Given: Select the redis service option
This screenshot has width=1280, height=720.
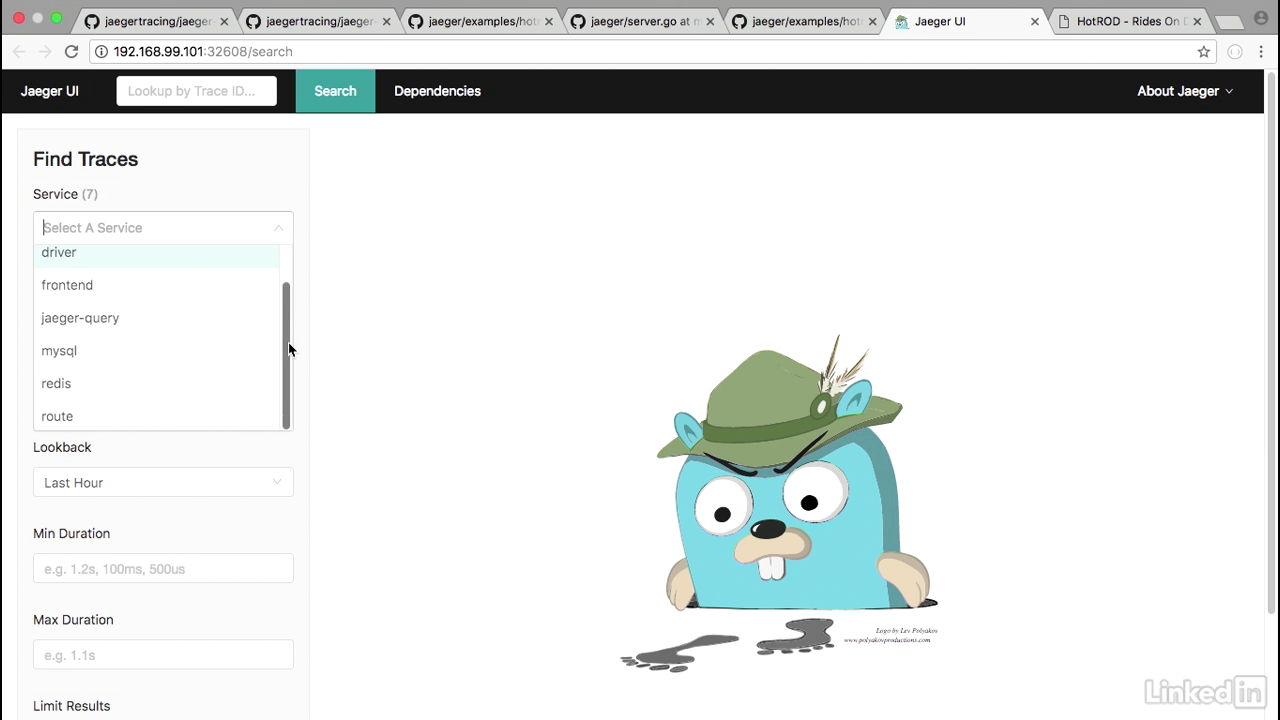Looking at the screenshot, I should pyautogui.click(x=156, y=384).
